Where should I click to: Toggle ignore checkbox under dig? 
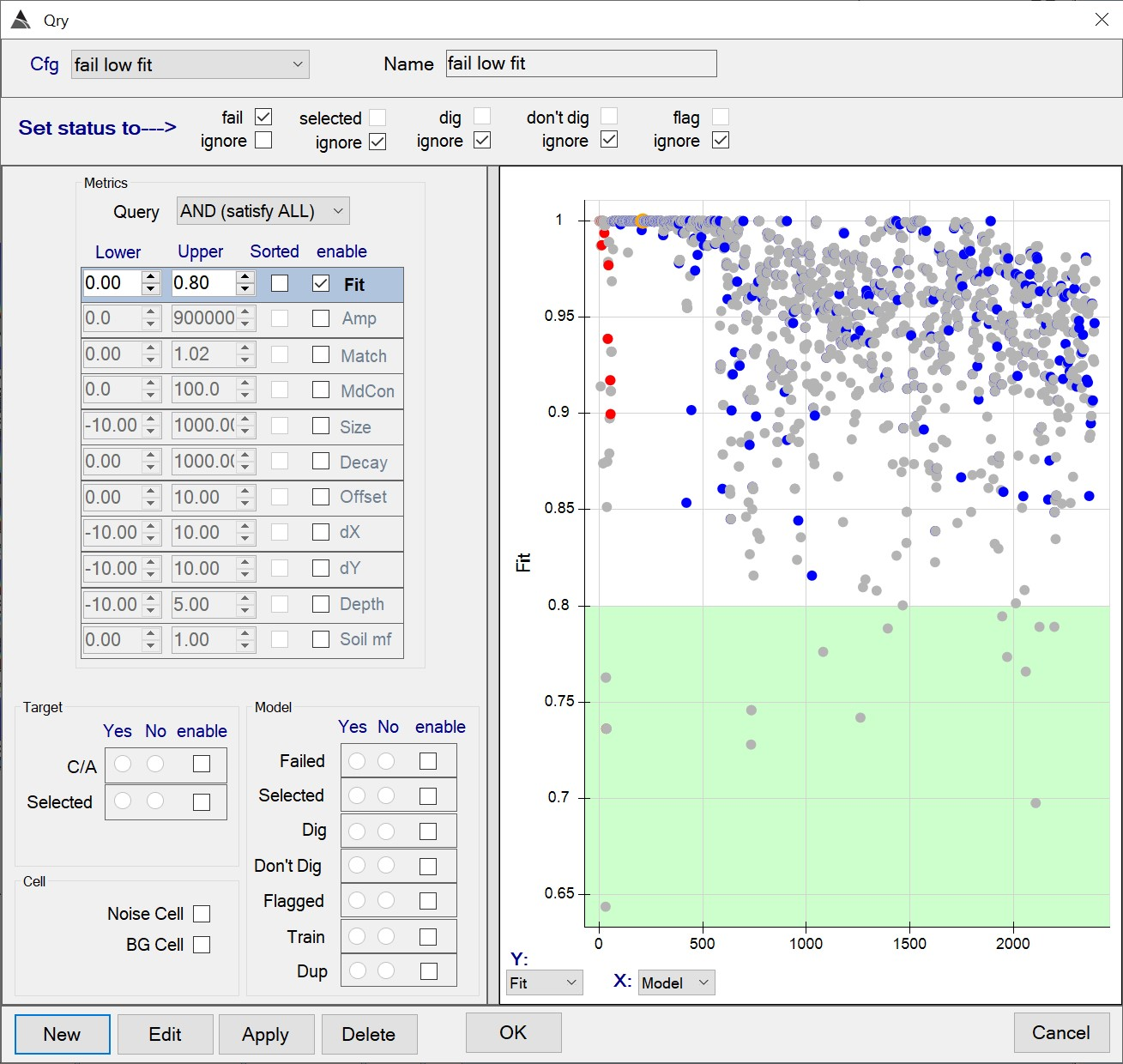pyautogui.click(x=482, y=140)
